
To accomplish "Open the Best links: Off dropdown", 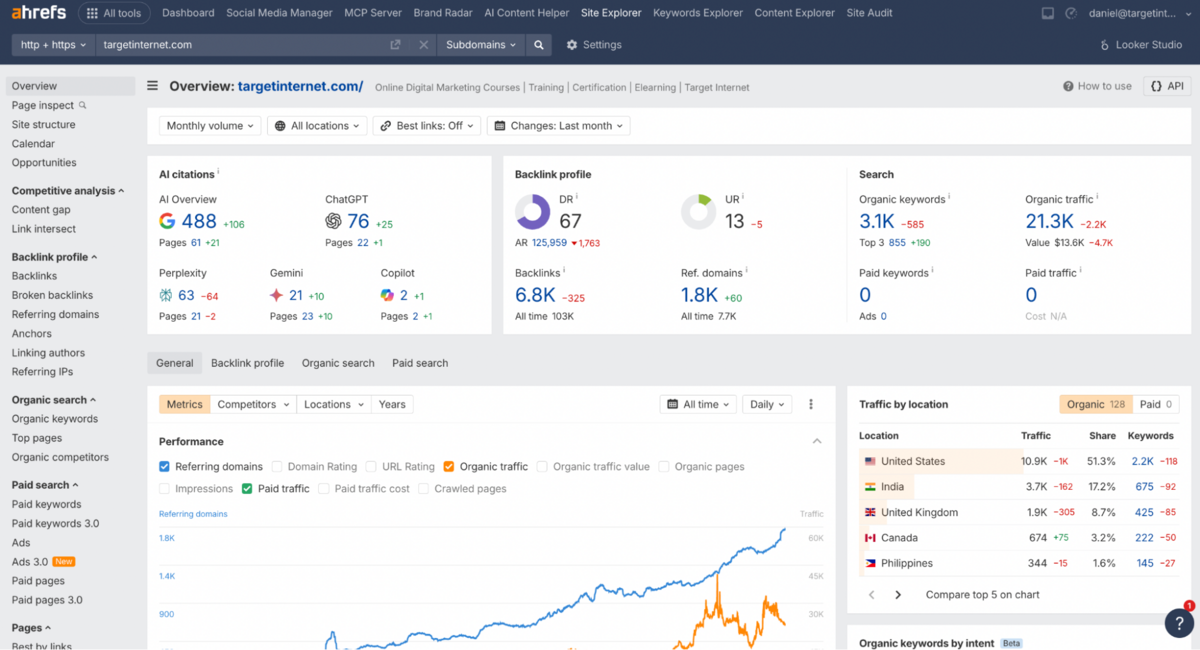I will coord(427,126).
